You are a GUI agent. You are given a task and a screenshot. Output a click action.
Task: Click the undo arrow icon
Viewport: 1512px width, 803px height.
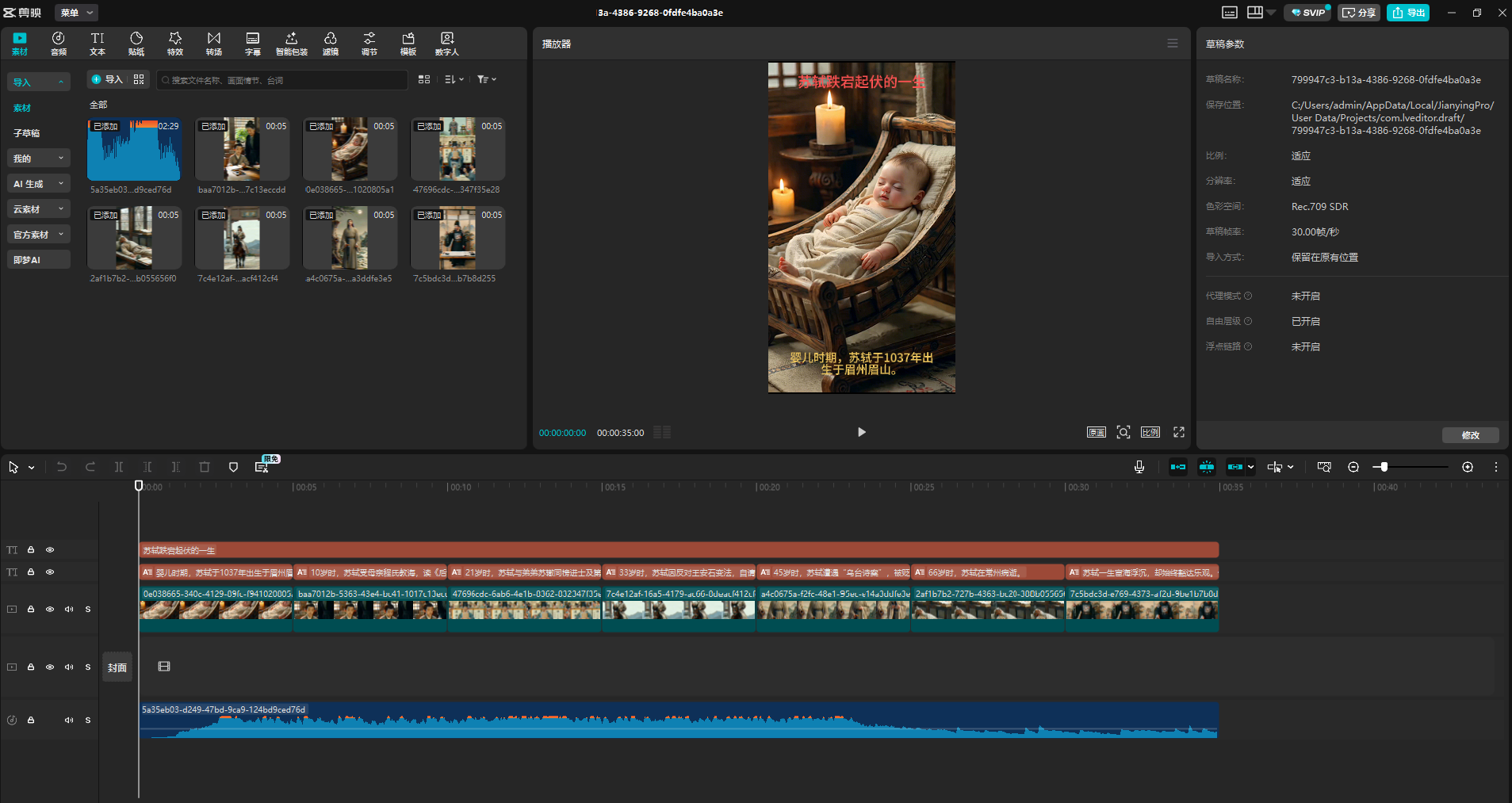tap(62, 467)
